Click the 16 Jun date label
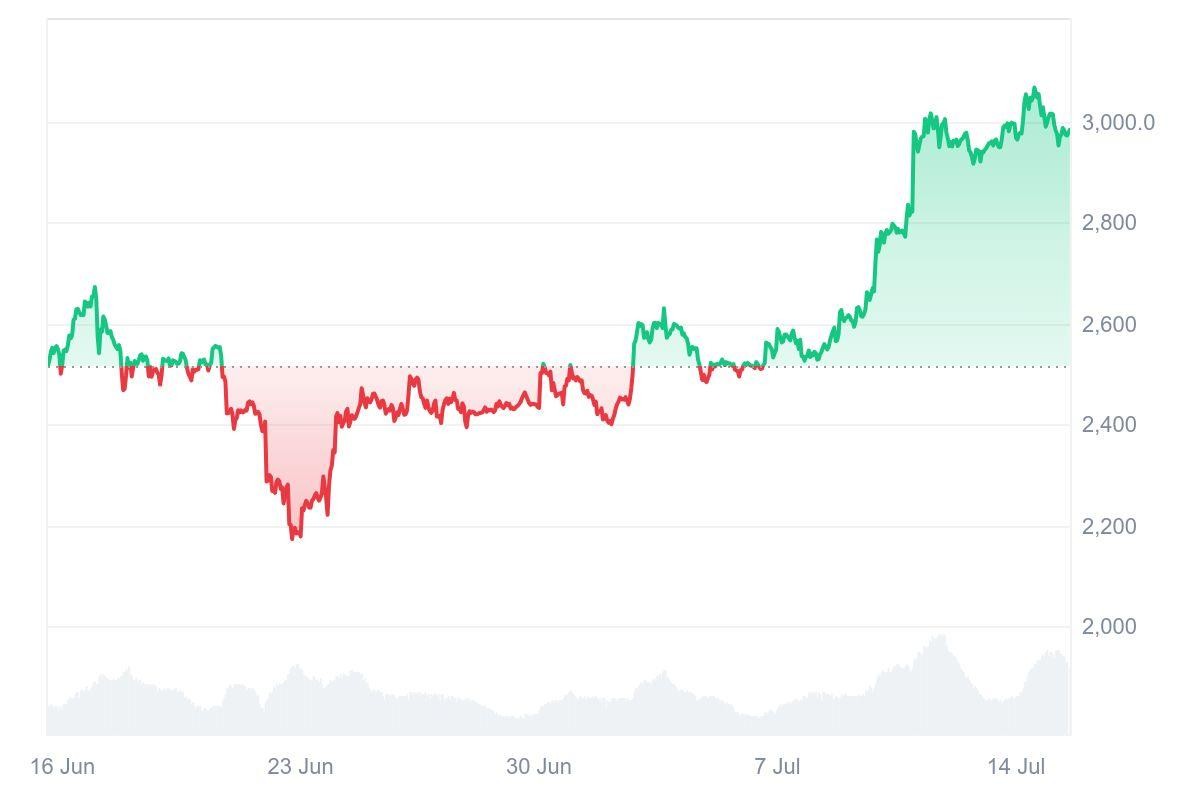 tap(62, 767)
